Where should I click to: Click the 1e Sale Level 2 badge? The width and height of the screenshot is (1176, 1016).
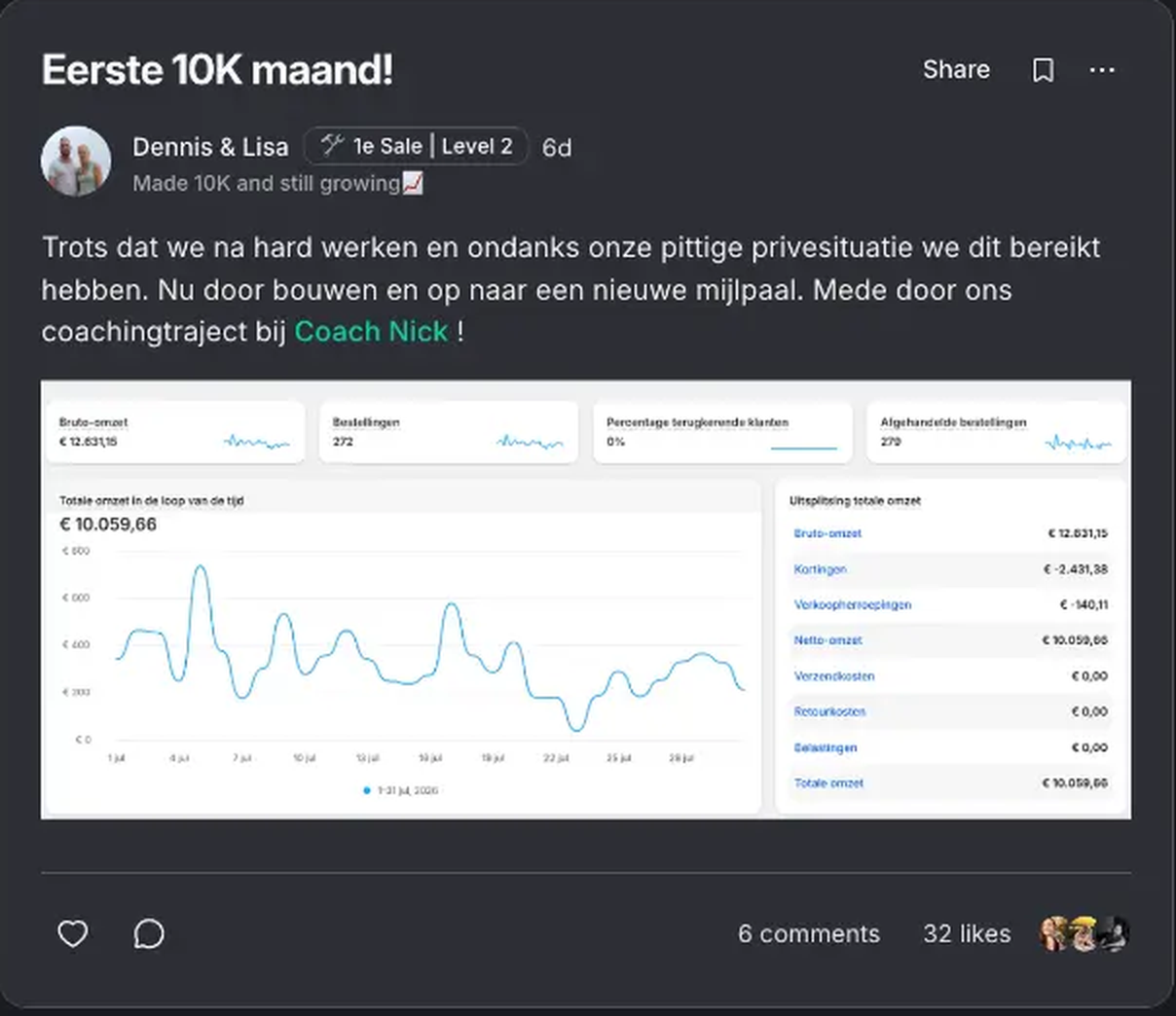[416, 146]
